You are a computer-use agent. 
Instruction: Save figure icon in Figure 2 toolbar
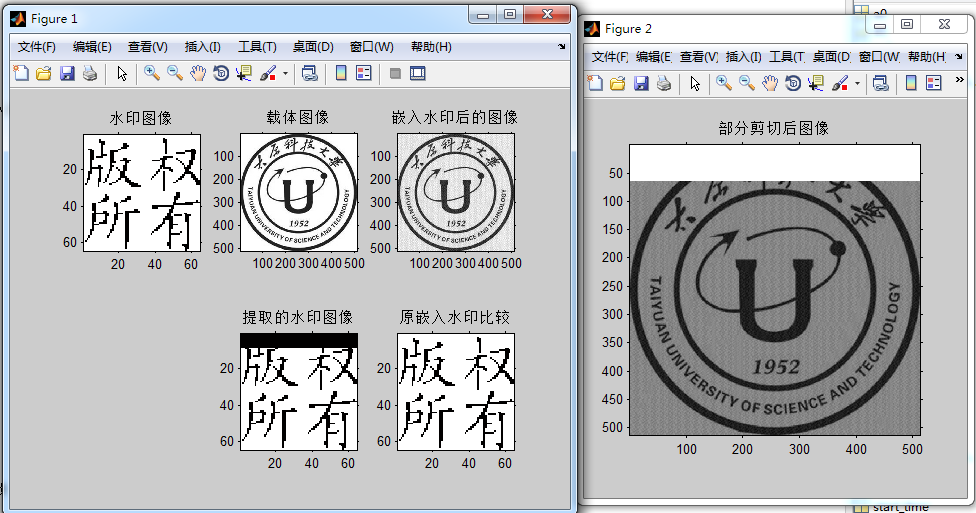tap(641, 83)
